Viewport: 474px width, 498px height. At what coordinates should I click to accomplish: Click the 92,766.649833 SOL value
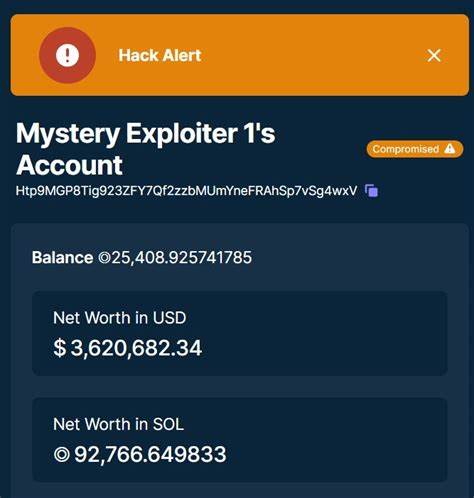pyautogui.click(x=150, y=454)
